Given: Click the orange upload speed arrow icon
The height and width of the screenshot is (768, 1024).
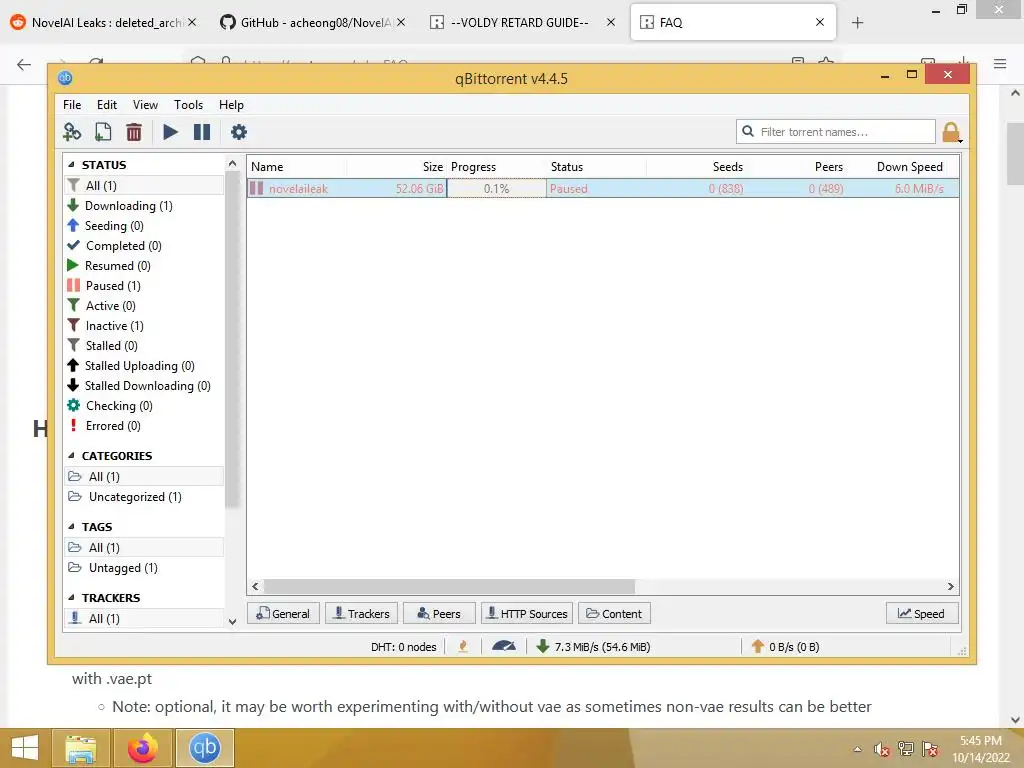Looking at the screenshot, I should [758, 647].
